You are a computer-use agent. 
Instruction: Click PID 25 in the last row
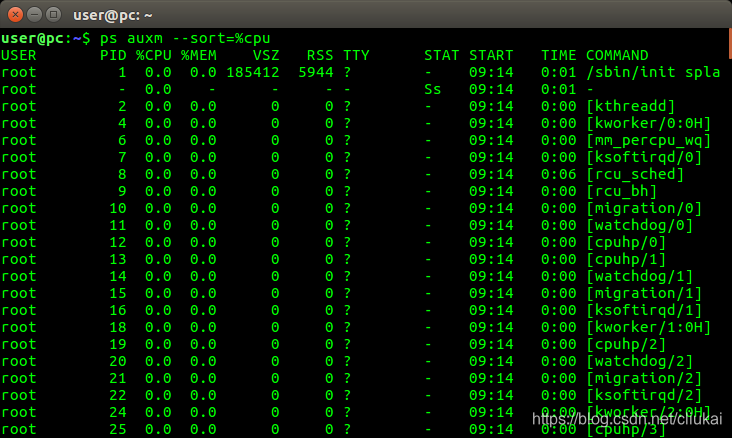click(x=118, y=429)
